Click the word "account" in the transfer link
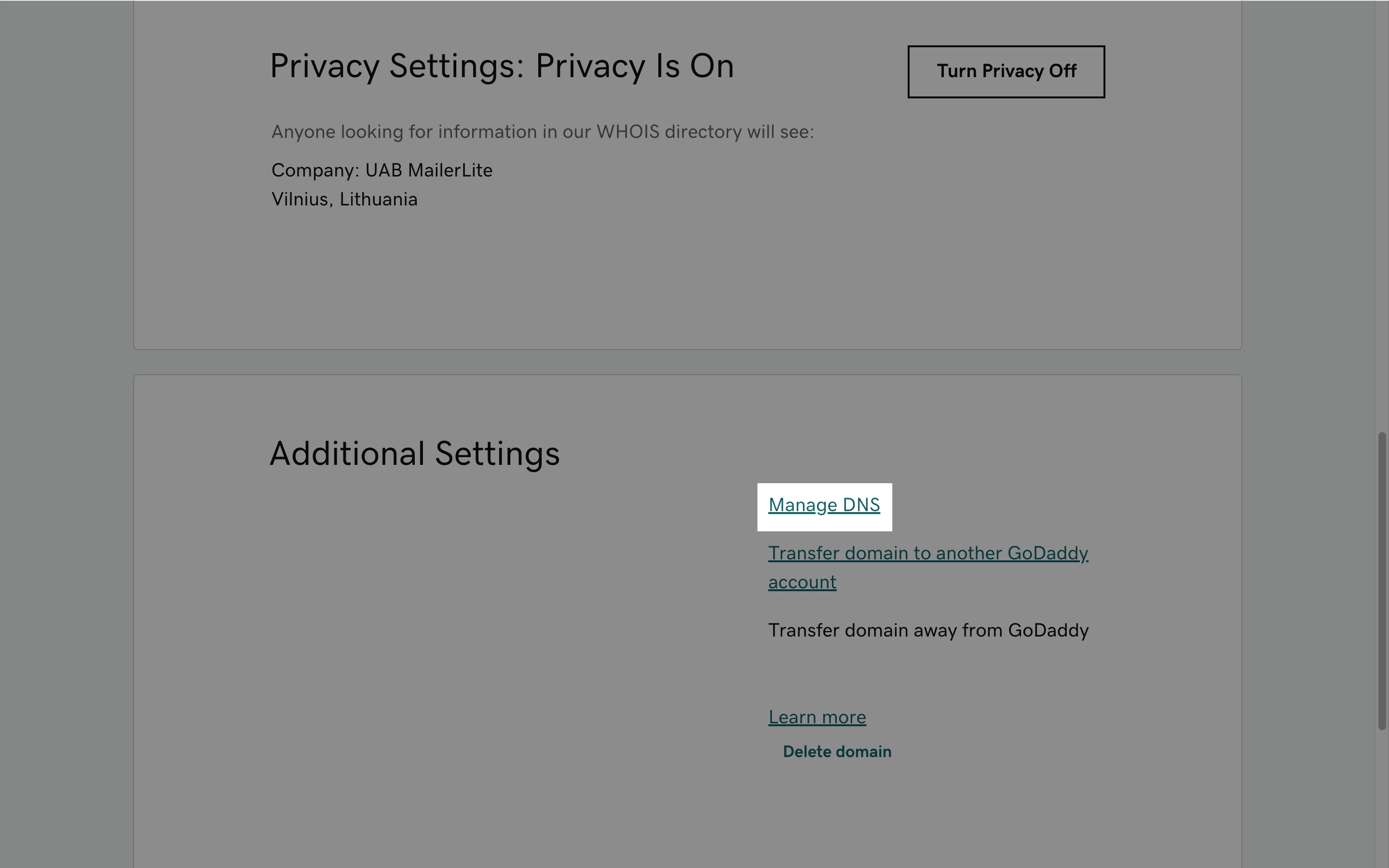The width and height of the screenshot is (1389, 868). [x=802, y=582]
